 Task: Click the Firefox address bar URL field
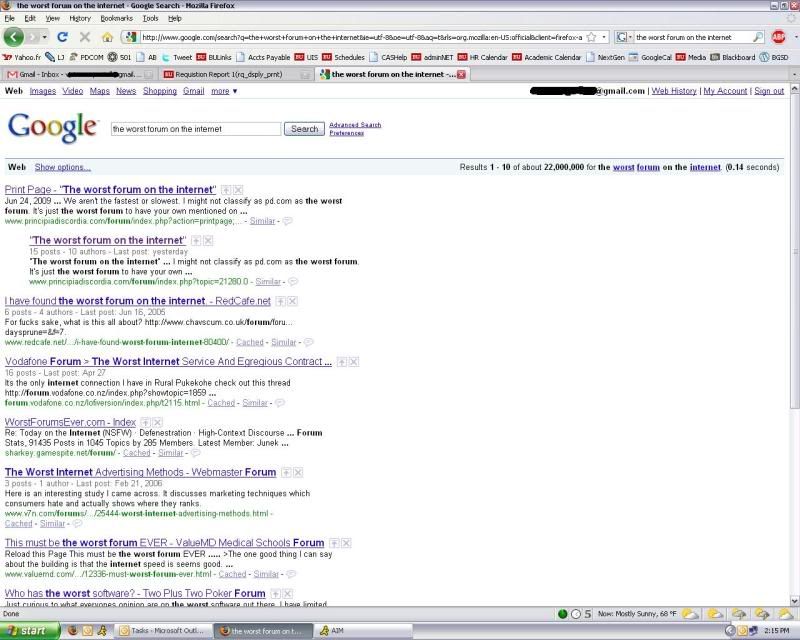pos(362,37)
